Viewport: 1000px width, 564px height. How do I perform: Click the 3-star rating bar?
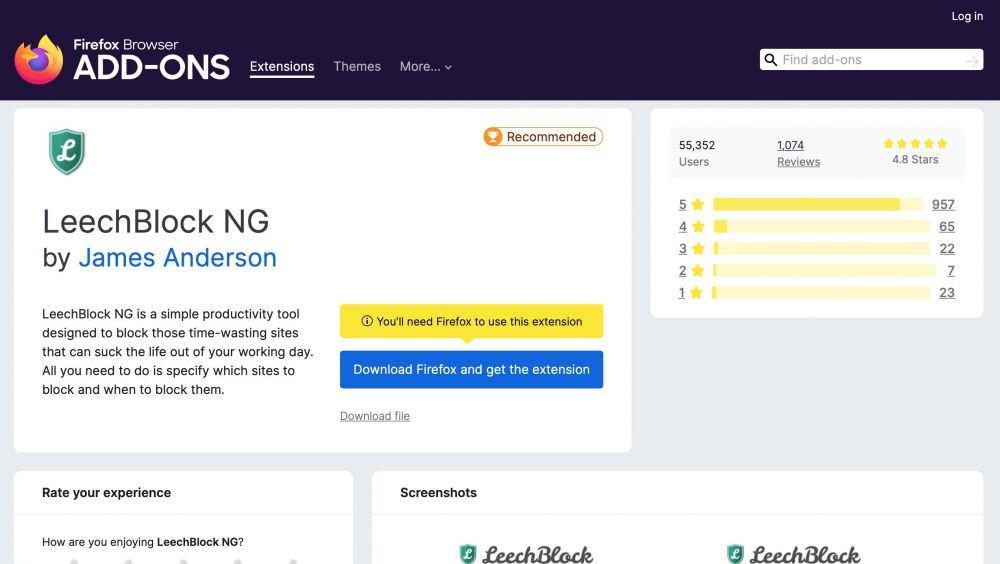pos(821,248)
